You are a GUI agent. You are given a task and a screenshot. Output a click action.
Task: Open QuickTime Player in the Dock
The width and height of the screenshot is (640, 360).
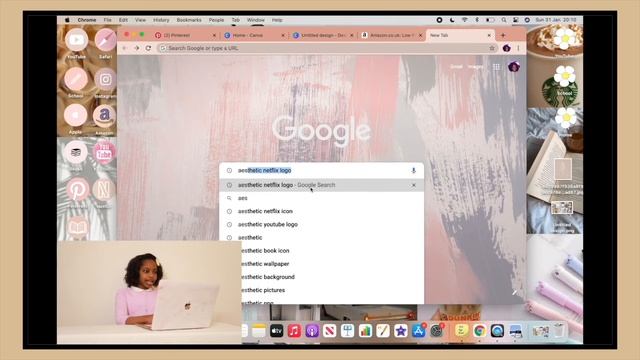[x=497, y=331]
